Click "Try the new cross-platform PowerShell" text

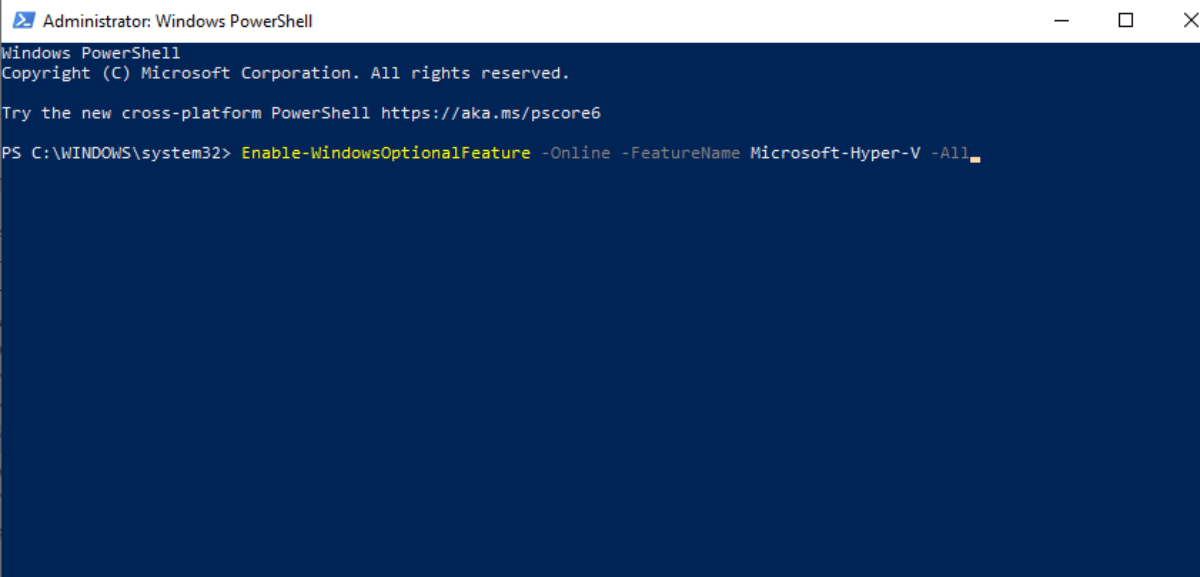pyautogui.click(x=186, y=113)
